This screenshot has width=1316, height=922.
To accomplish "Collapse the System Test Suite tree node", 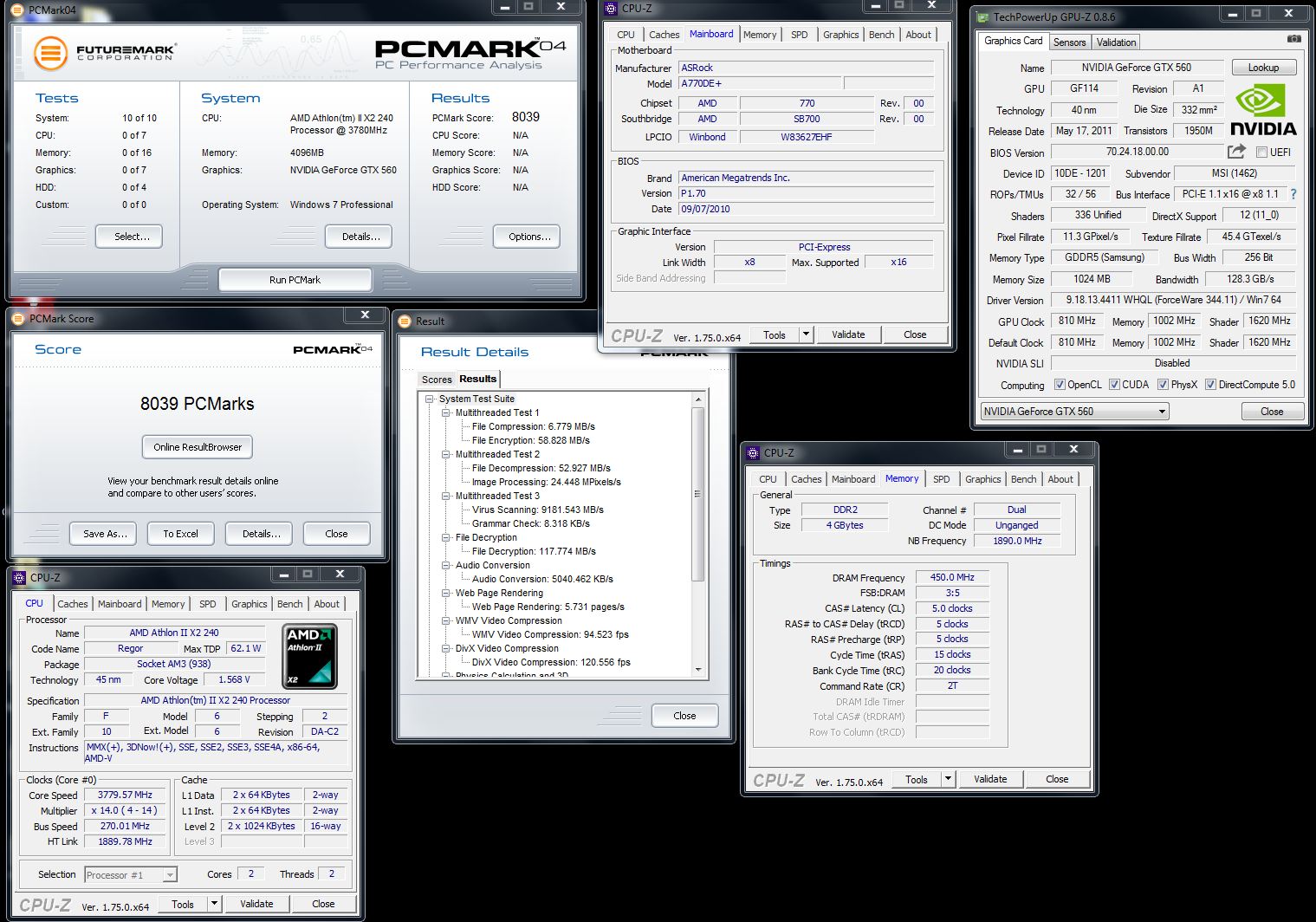I will point(429,399).
